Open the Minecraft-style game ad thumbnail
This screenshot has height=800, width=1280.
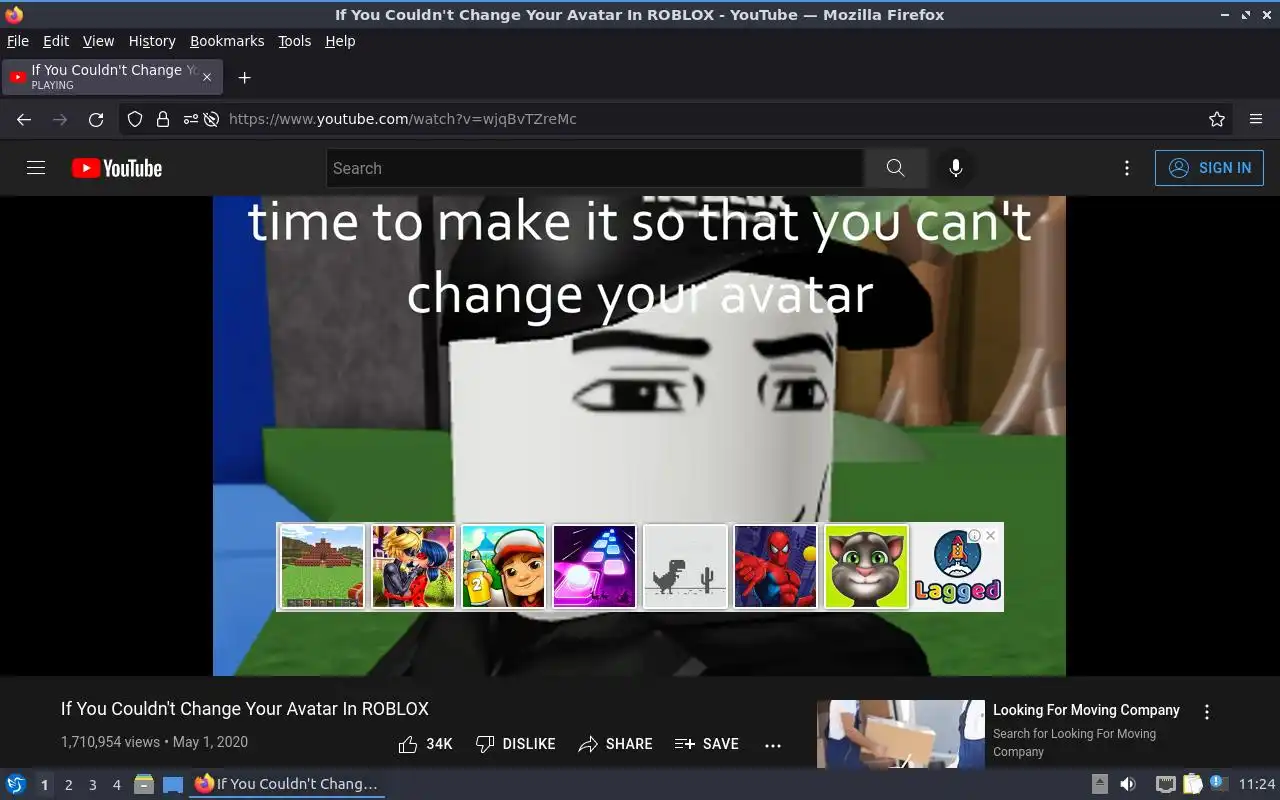[x=322, y=566]
